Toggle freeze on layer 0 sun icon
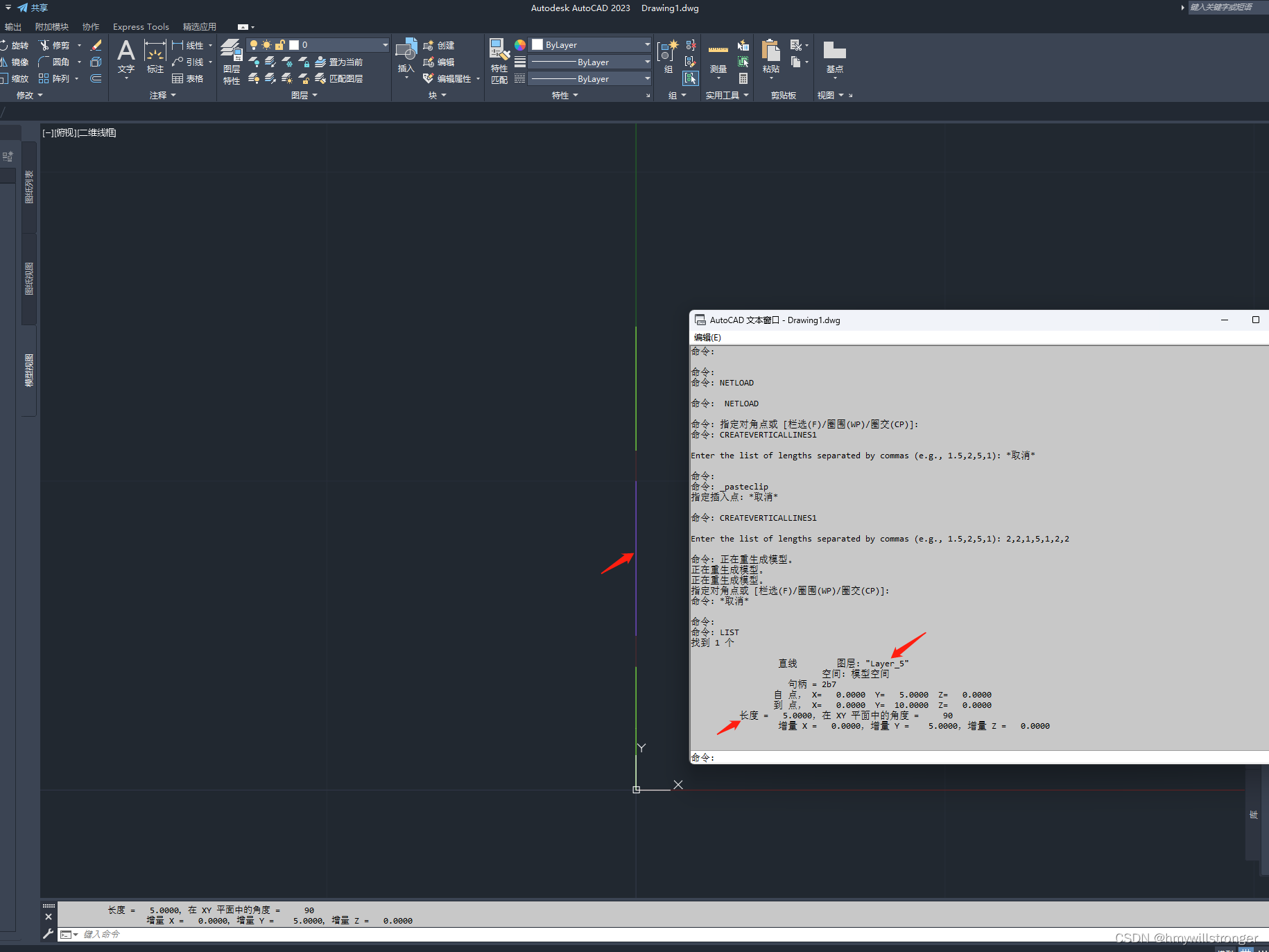This screenshot has height=952, width=1269. click(266, 44)
